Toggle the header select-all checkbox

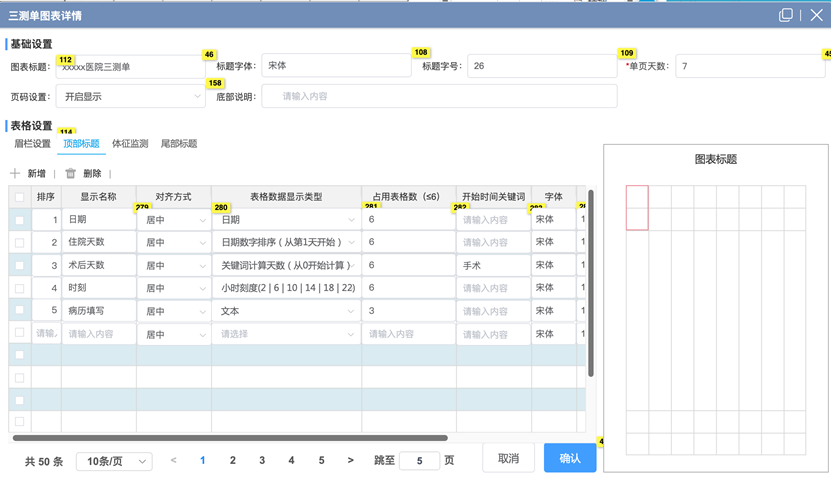[x=20, y=197]
